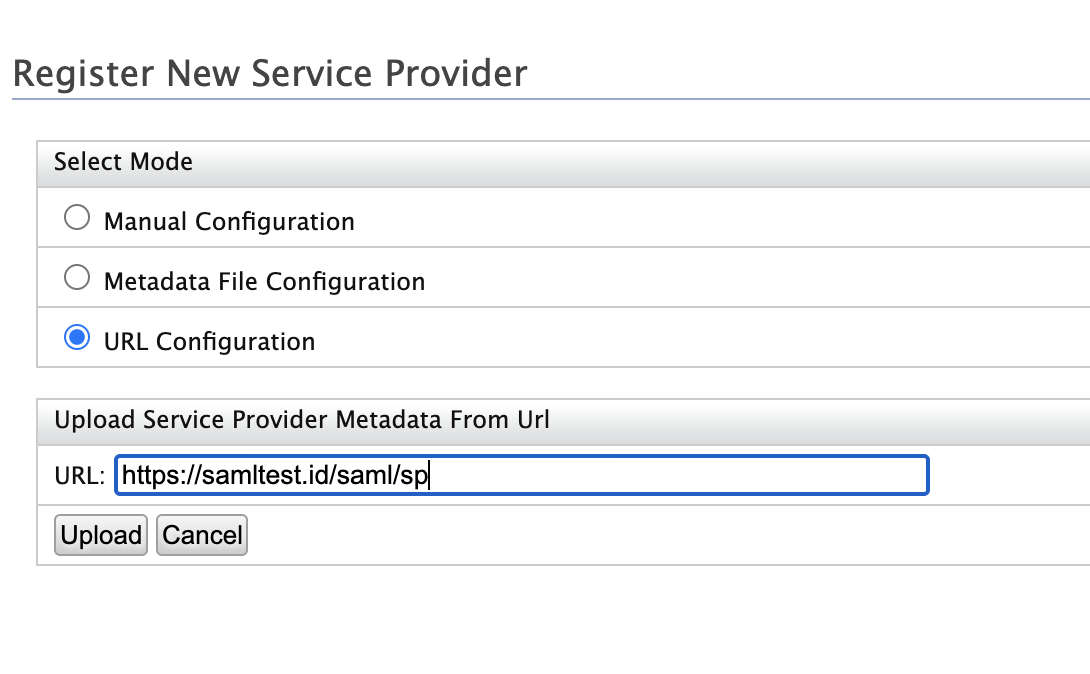1090x674 pixels.
Task: Click the selected URL Configuration radio button
Action: [x=77, y=339]
